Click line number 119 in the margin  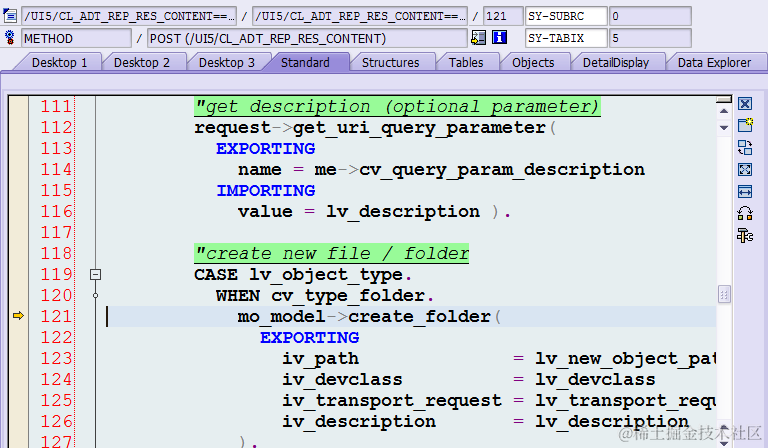tap(56, 274)
